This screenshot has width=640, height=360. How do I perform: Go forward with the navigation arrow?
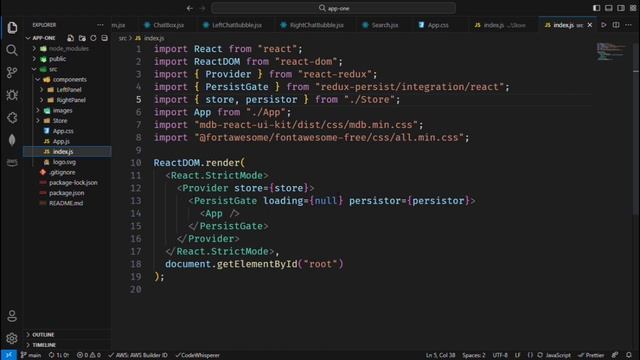point(202,8)
